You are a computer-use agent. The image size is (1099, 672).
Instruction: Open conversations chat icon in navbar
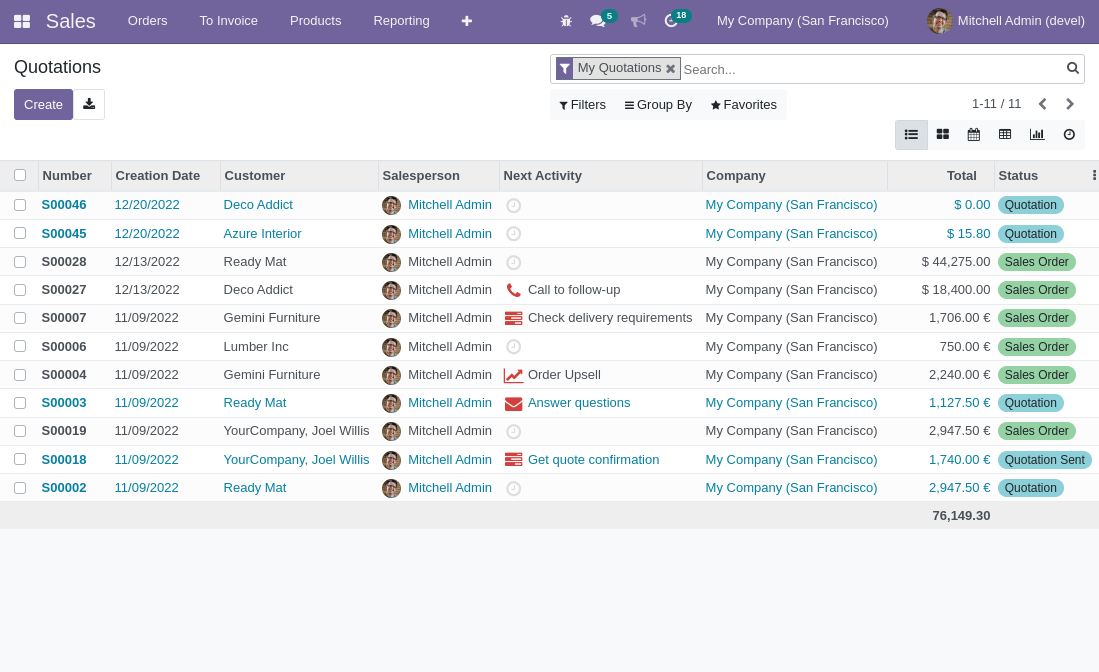click(598, 21)
